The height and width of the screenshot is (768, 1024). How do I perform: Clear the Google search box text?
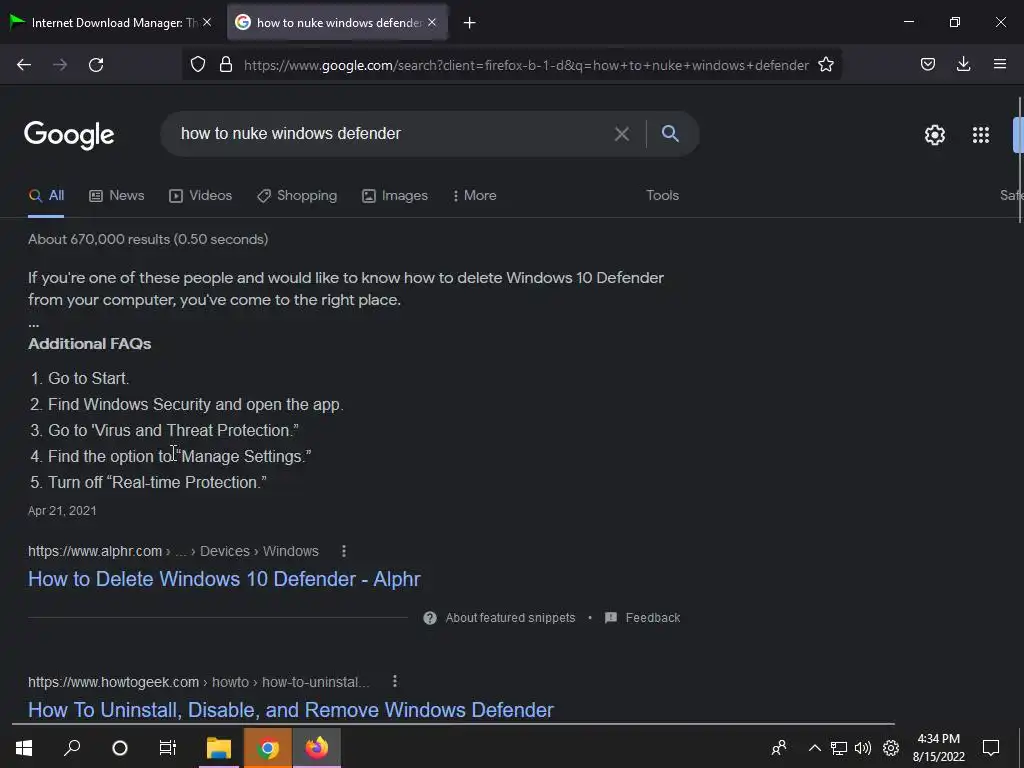click(622, 134)
